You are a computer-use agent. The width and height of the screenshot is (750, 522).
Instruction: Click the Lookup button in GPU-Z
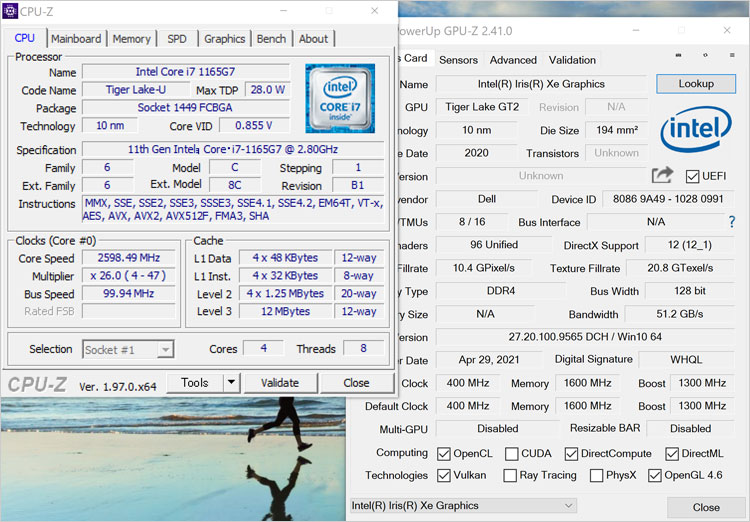[696, 84]
